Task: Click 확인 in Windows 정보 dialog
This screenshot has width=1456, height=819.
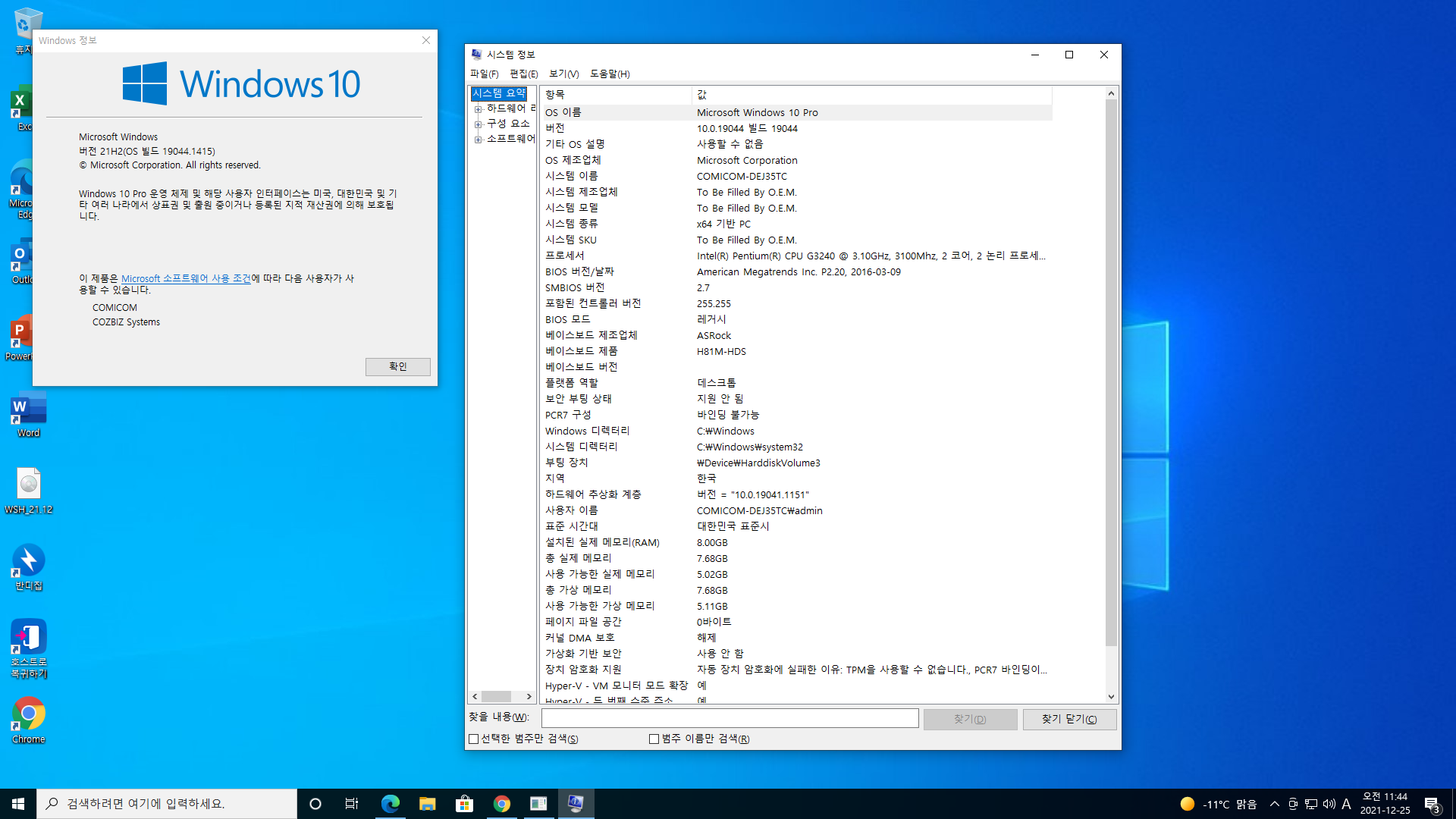Action: (398, 366)
